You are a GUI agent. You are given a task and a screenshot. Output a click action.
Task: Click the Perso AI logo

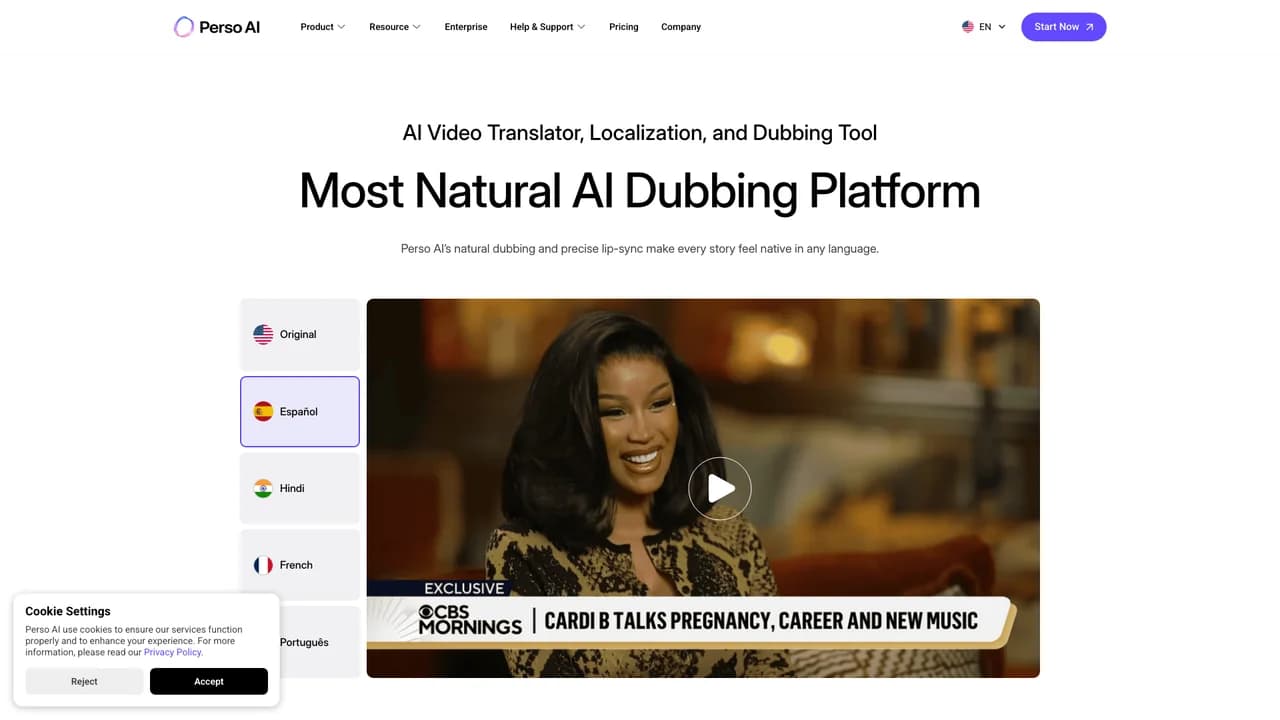point(217,27)
